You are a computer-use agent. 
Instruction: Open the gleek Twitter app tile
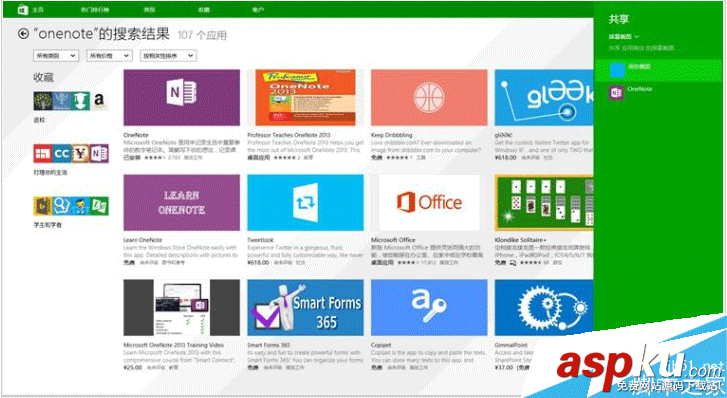pyautogui.click(x=544, y=97)
